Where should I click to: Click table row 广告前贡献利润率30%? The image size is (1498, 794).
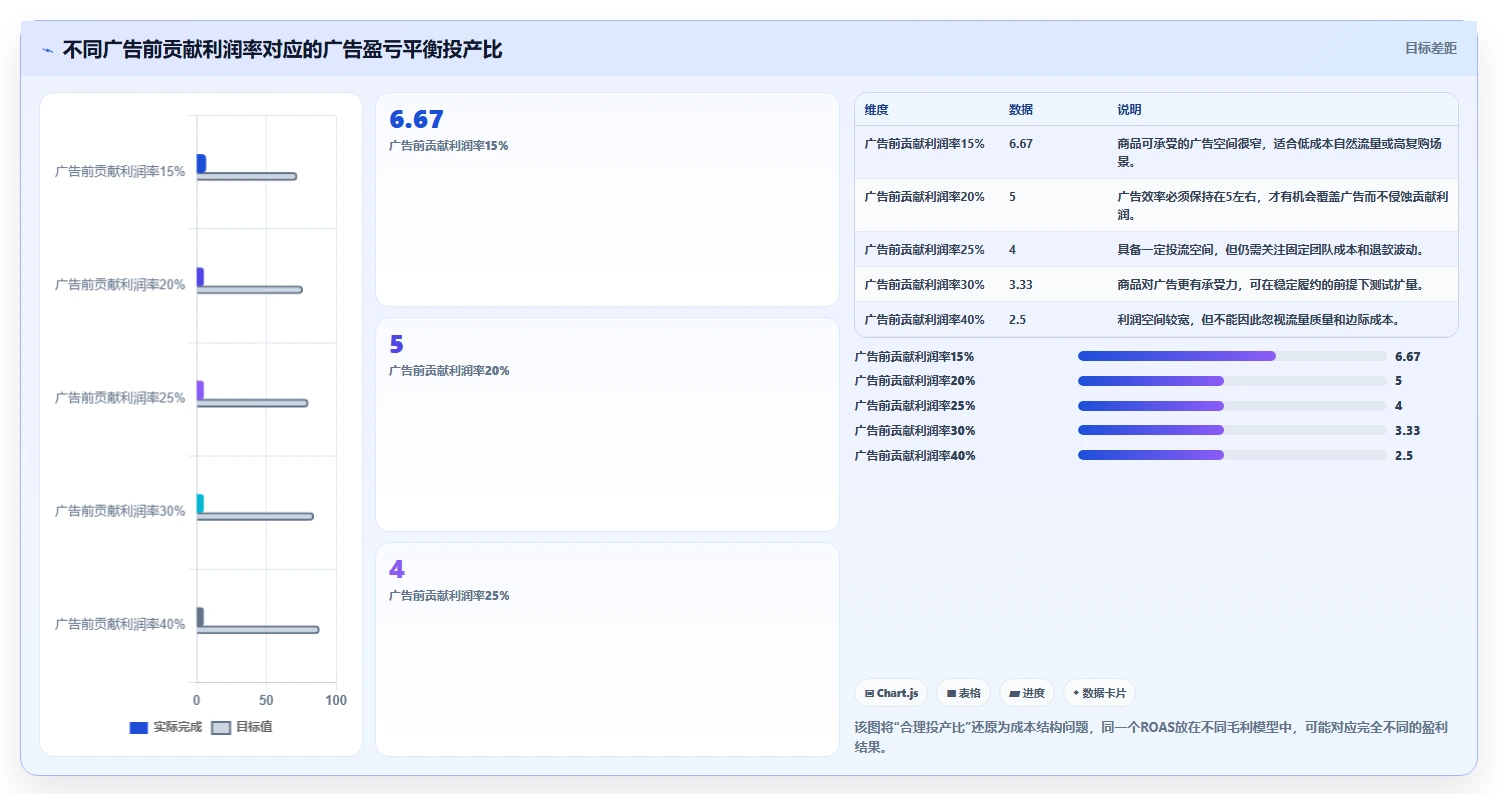coord(1156,284)
